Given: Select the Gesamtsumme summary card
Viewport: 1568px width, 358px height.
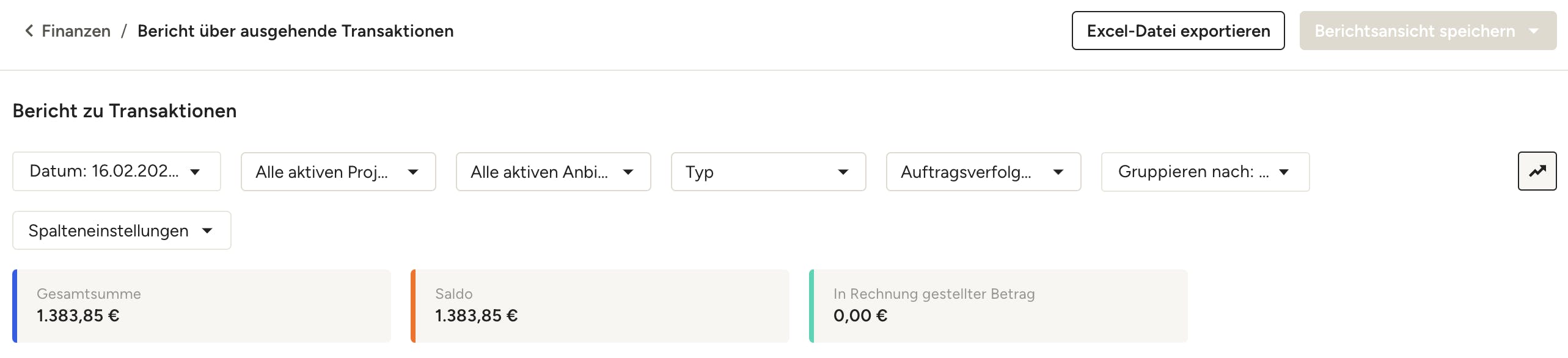Looking at the screenshot, I should click(202, 305).
